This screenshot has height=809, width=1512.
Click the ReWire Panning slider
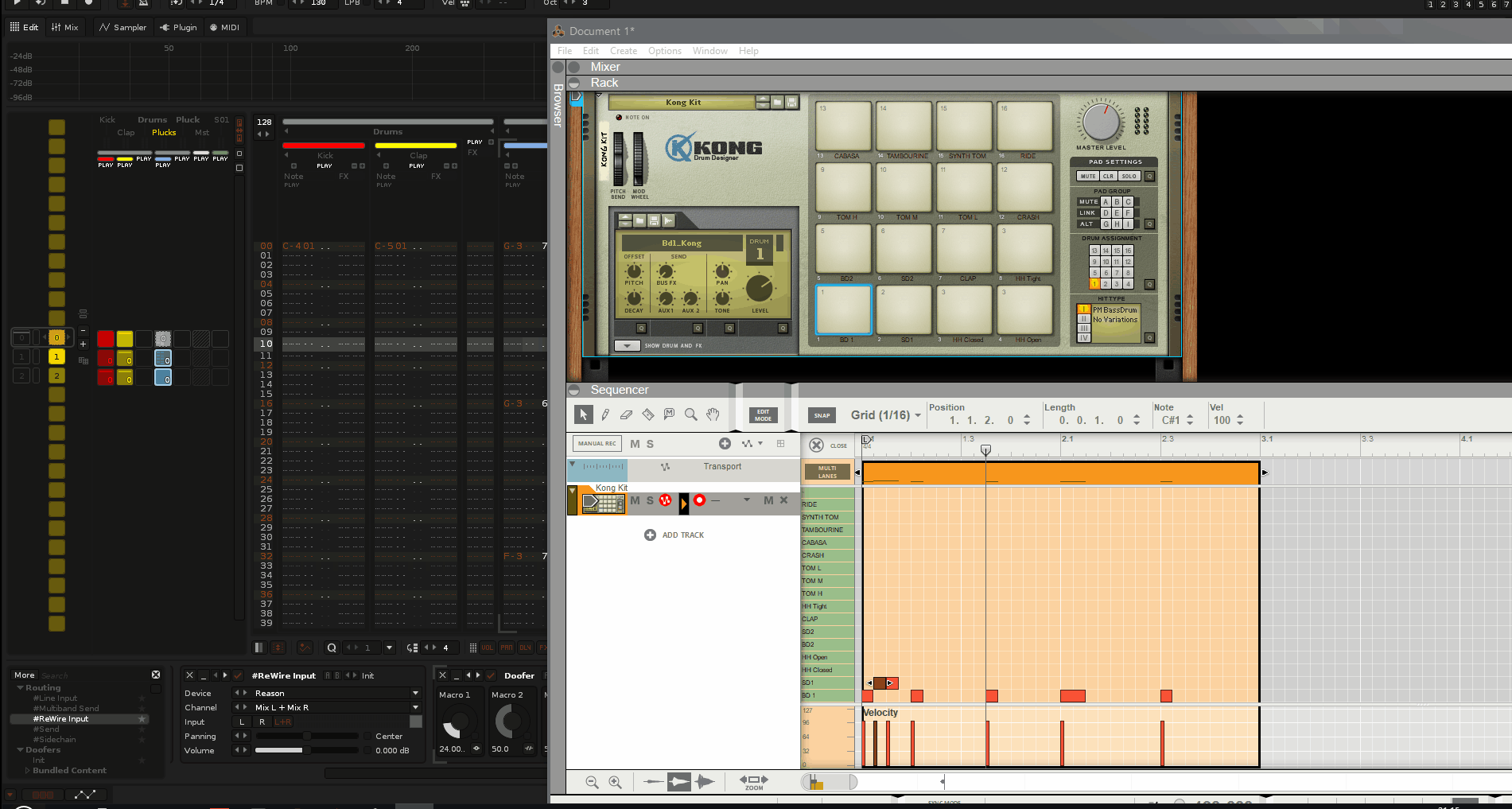pyautogui.click(x=306, y=736)
